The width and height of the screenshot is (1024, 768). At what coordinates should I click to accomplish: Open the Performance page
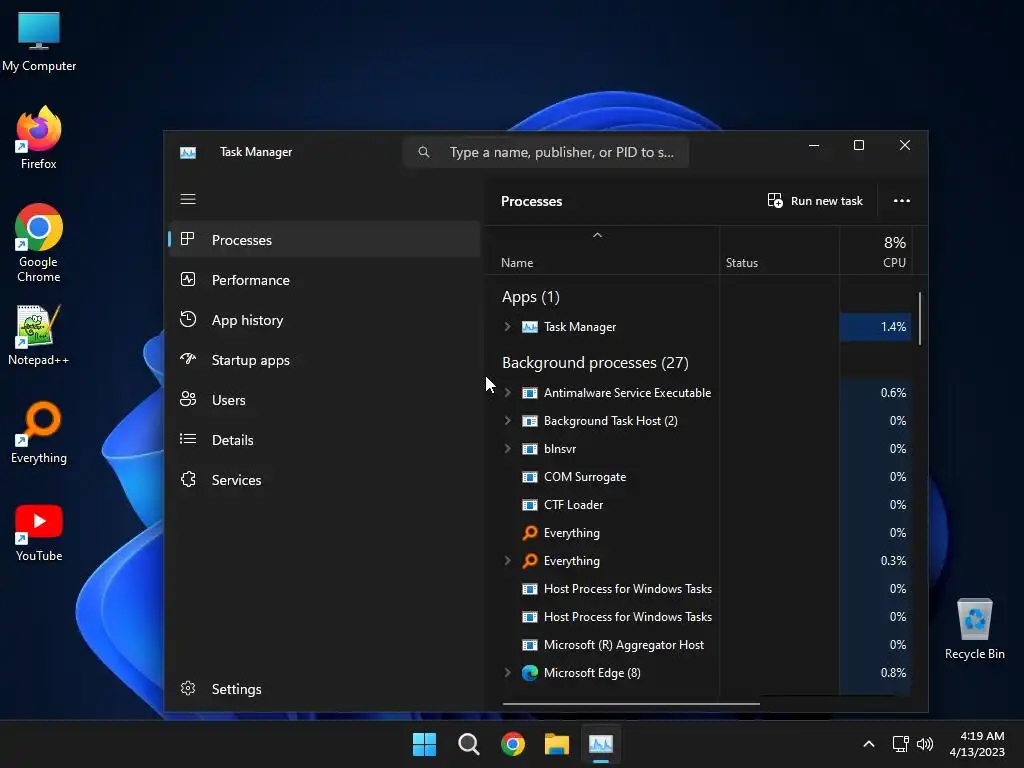tap(325, 280)
